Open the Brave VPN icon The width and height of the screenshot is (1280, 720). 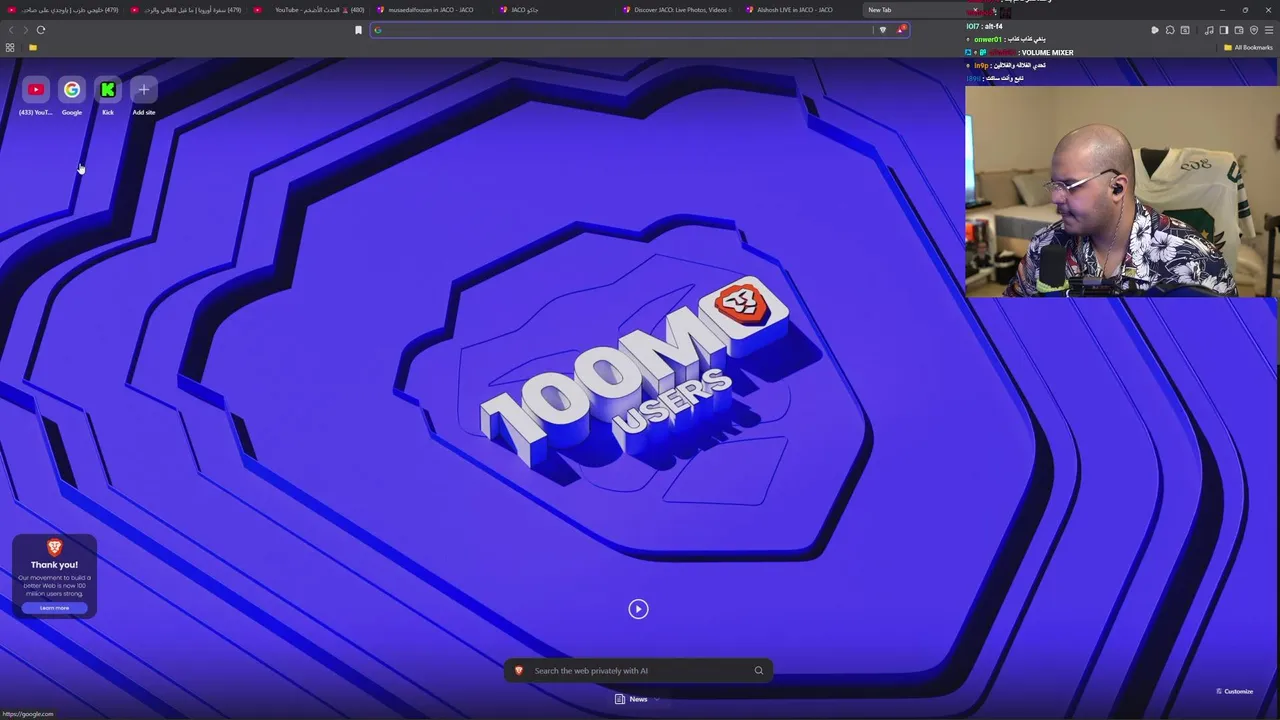(x=1254, y=30)
